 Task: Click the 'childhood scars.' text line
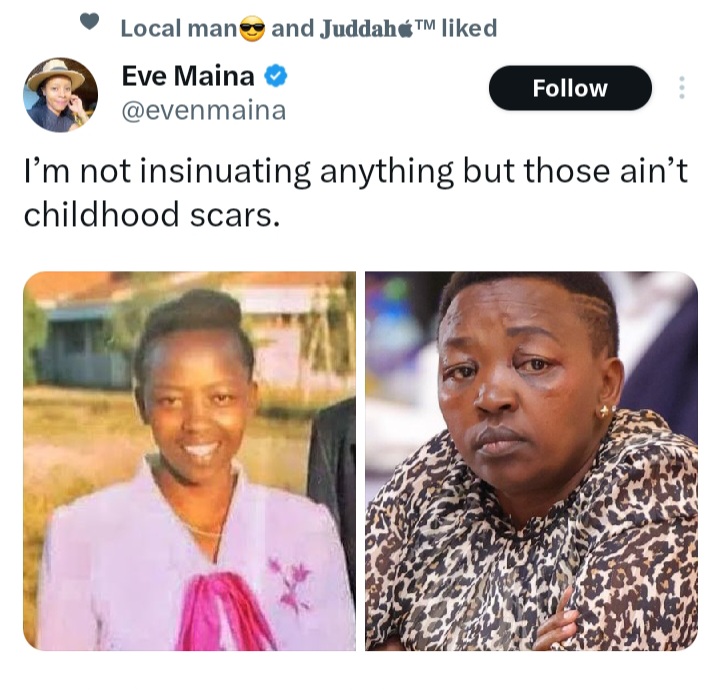152,215
